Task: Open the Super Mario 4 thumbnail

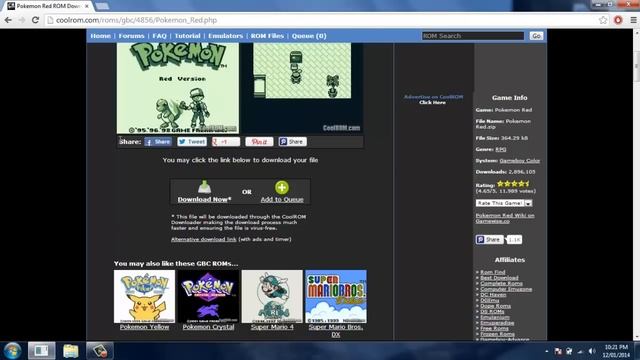Action: tap(272, 296)
